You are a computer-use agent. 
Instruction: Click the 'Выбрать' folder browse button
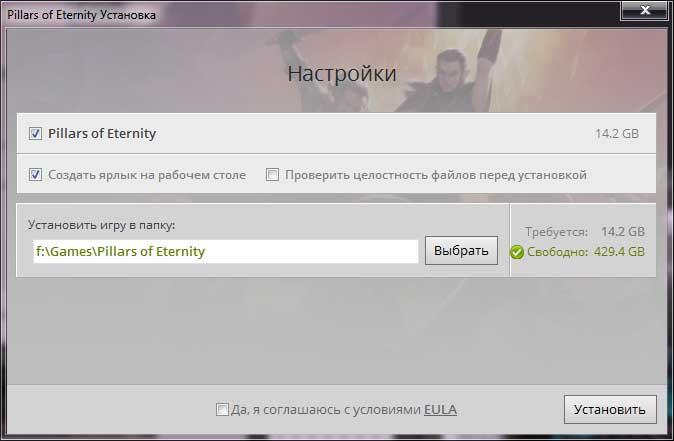point(461,251)
